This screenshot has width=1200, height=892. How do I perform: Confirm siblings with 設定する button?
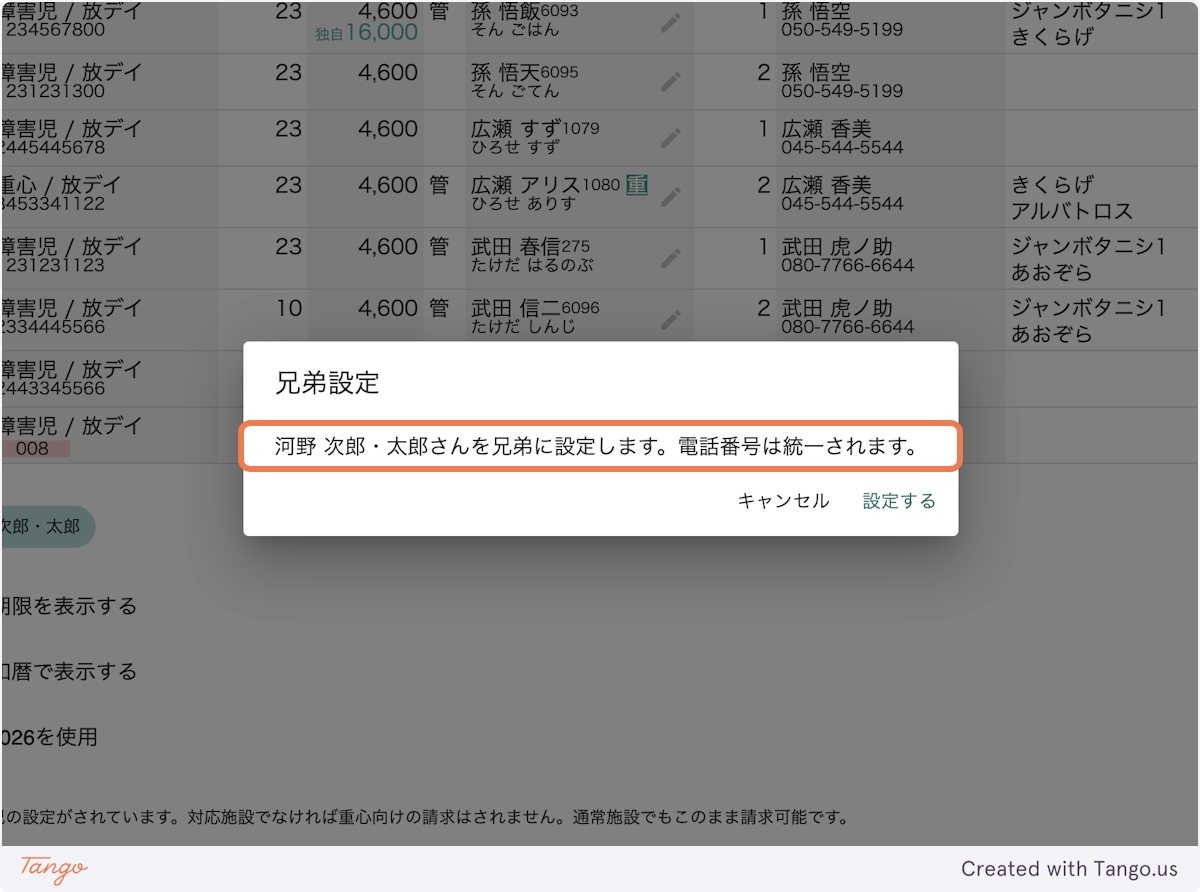click(897, 501)
